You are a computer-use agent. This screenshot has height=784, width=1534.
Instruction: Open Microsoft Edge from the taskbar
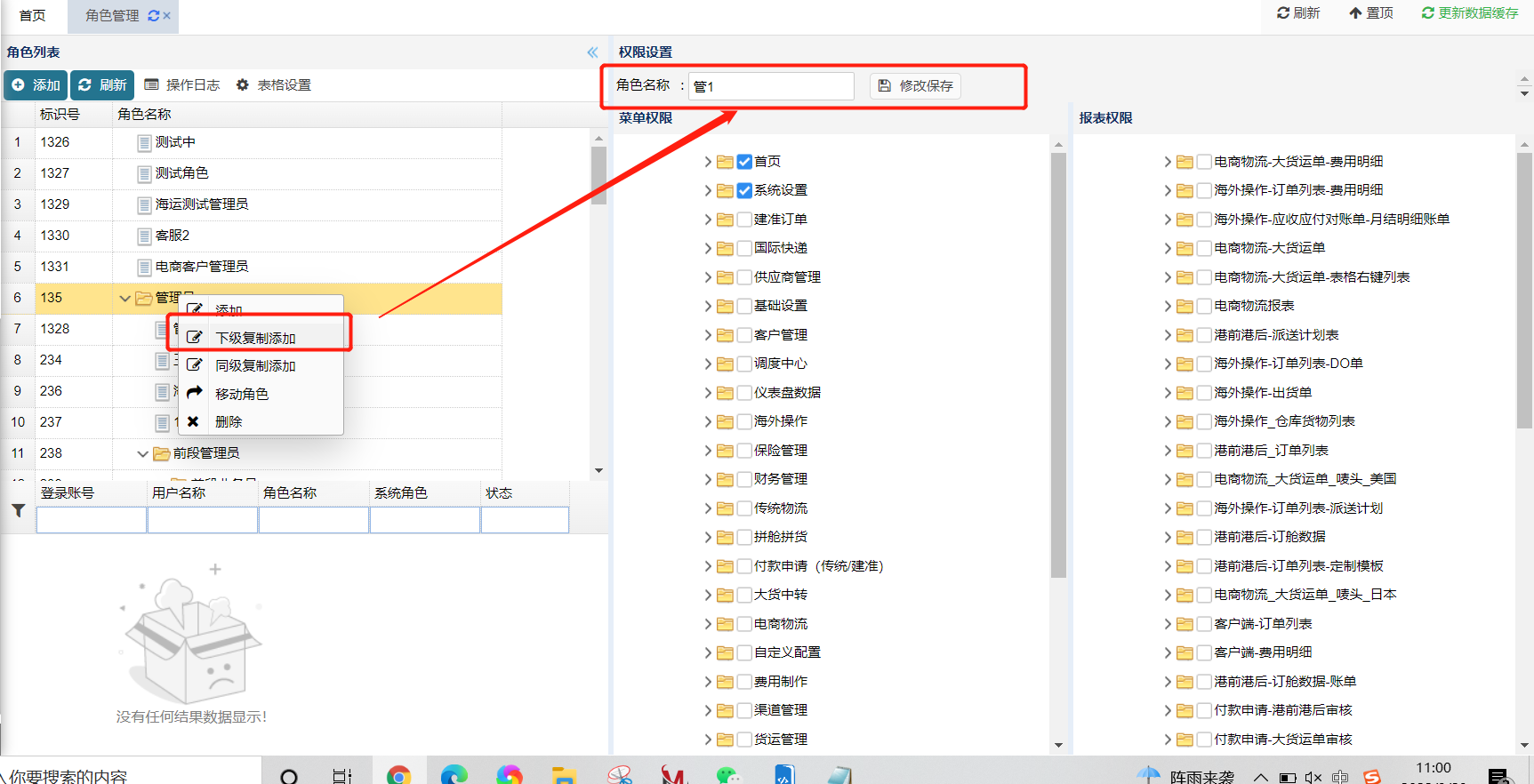coord(454,775)
